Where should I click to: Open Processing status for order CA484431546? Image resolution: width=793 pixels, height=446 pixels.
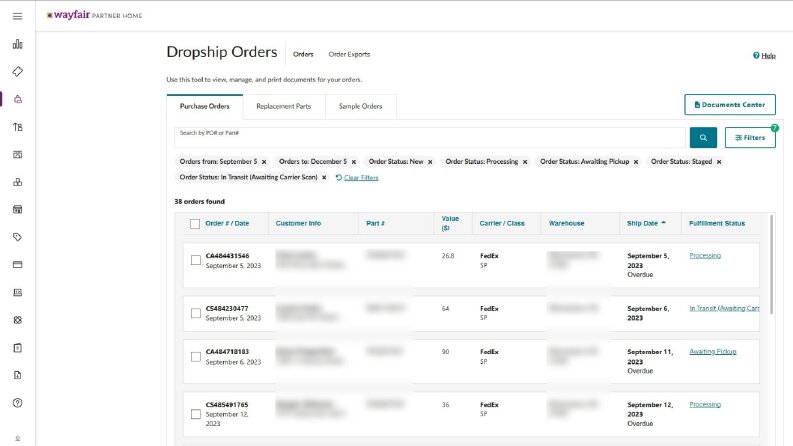705,256
